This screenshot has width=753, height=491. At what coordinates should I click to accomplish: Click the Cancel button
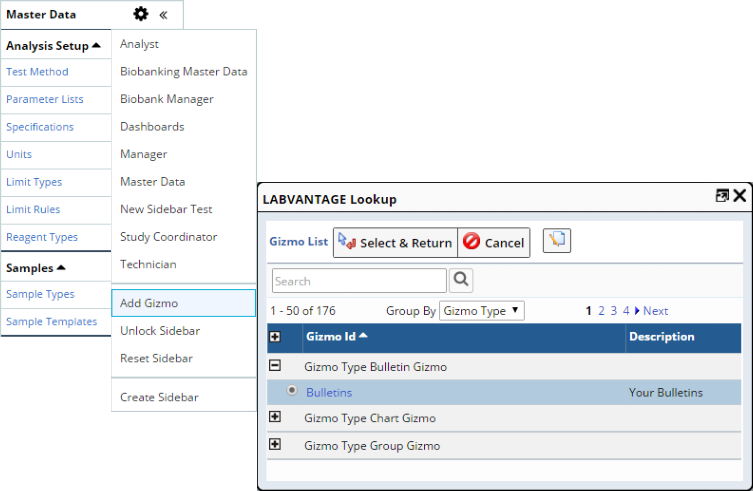pos(494,243)
